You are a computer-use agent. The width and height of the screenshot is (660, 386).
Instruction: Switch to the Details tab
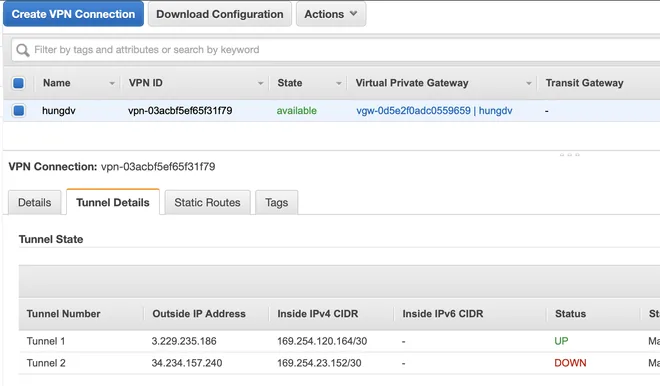35,202
